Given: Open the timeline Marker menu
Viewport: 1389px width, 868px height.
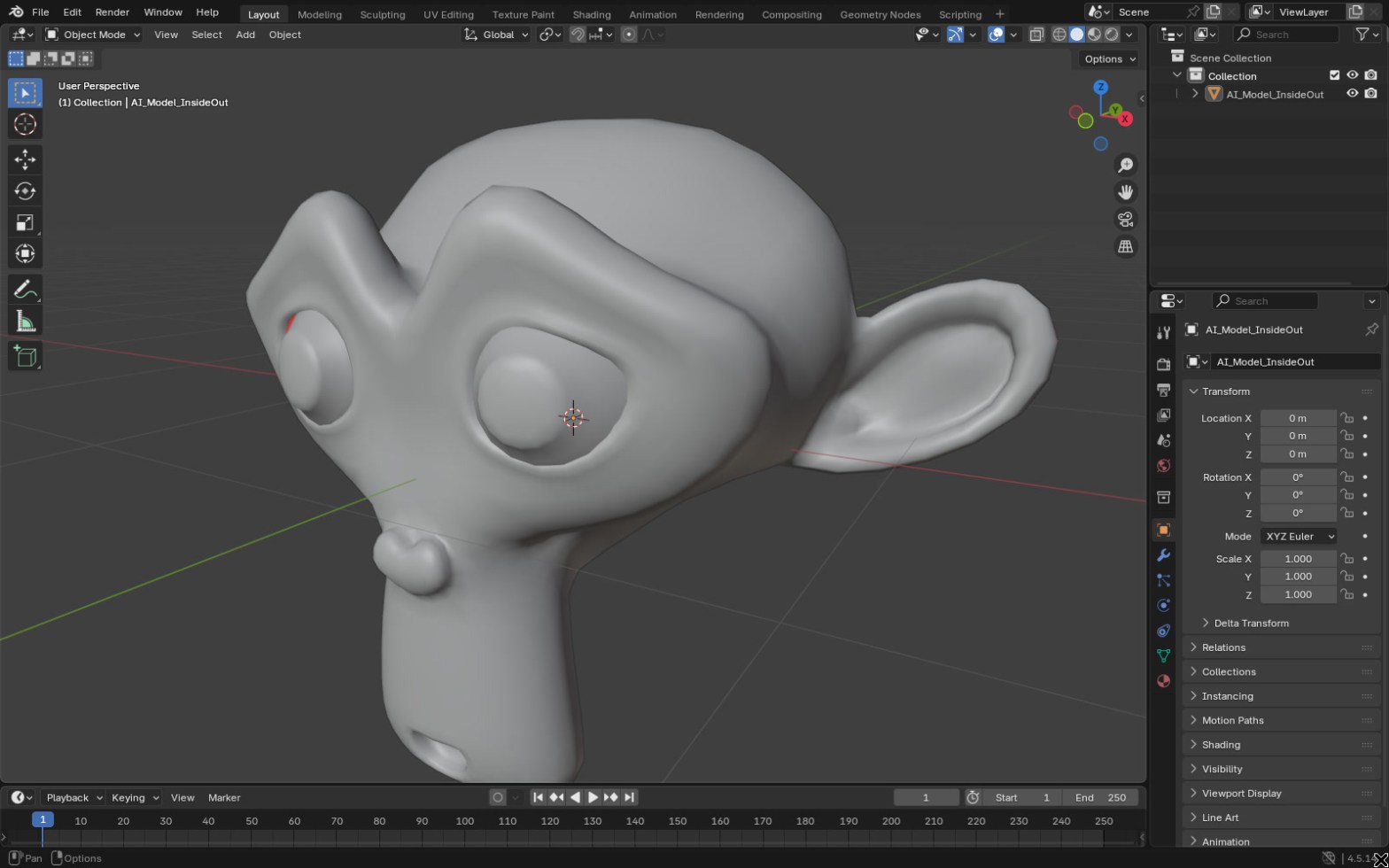Looking at the screenshot, I should [x=224, y=798].
